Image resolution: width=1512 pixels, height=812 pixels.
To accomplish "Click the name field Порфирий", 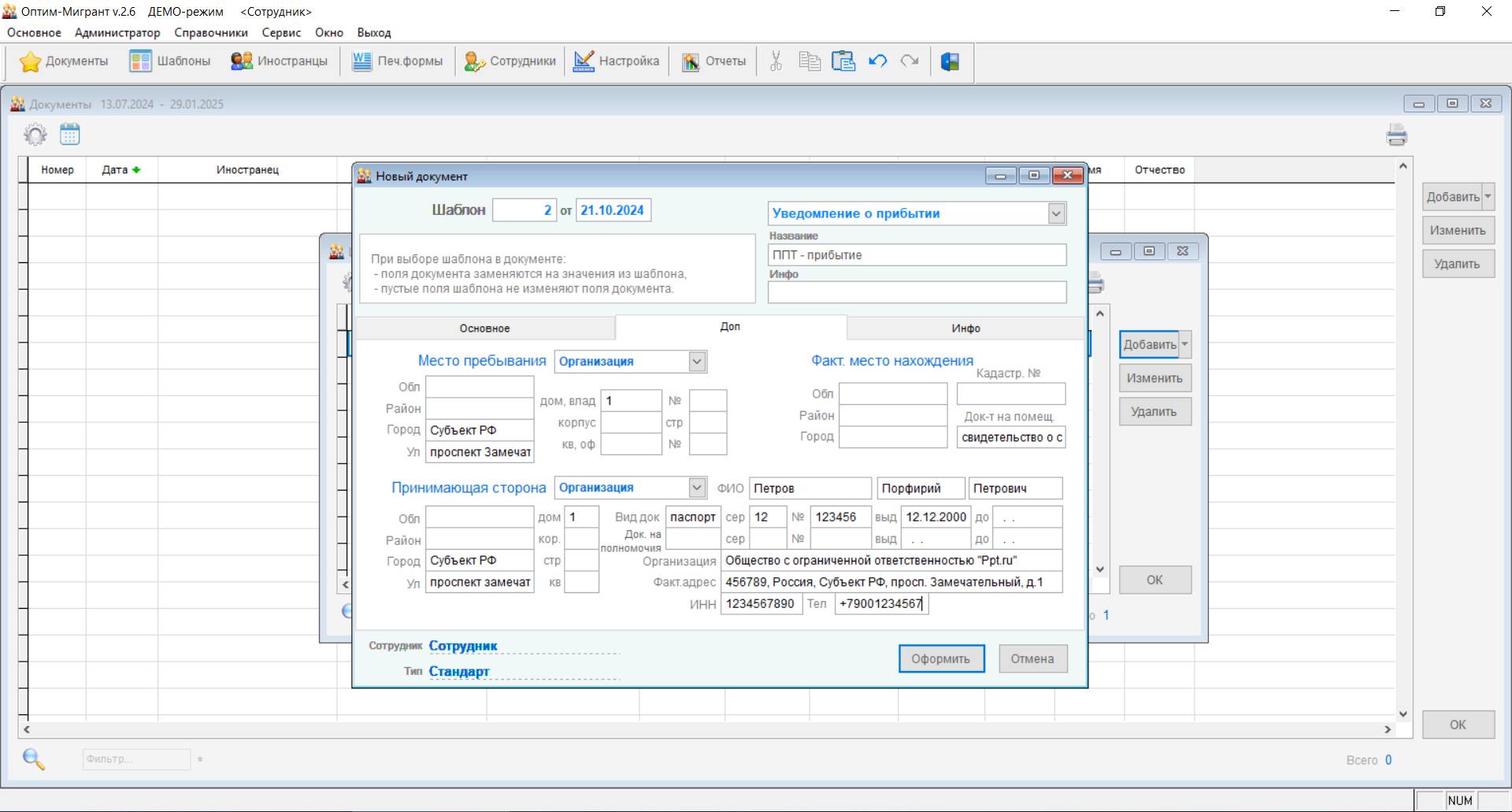I will 921,488.
